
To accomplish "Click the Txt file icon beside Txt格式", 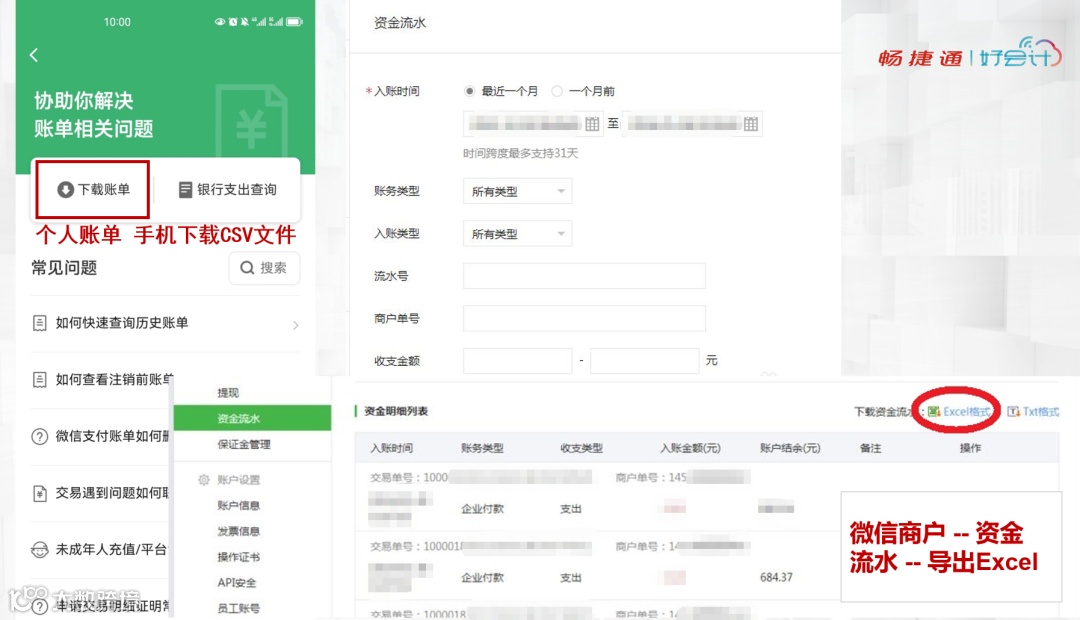I will [x=1013, y=411].
